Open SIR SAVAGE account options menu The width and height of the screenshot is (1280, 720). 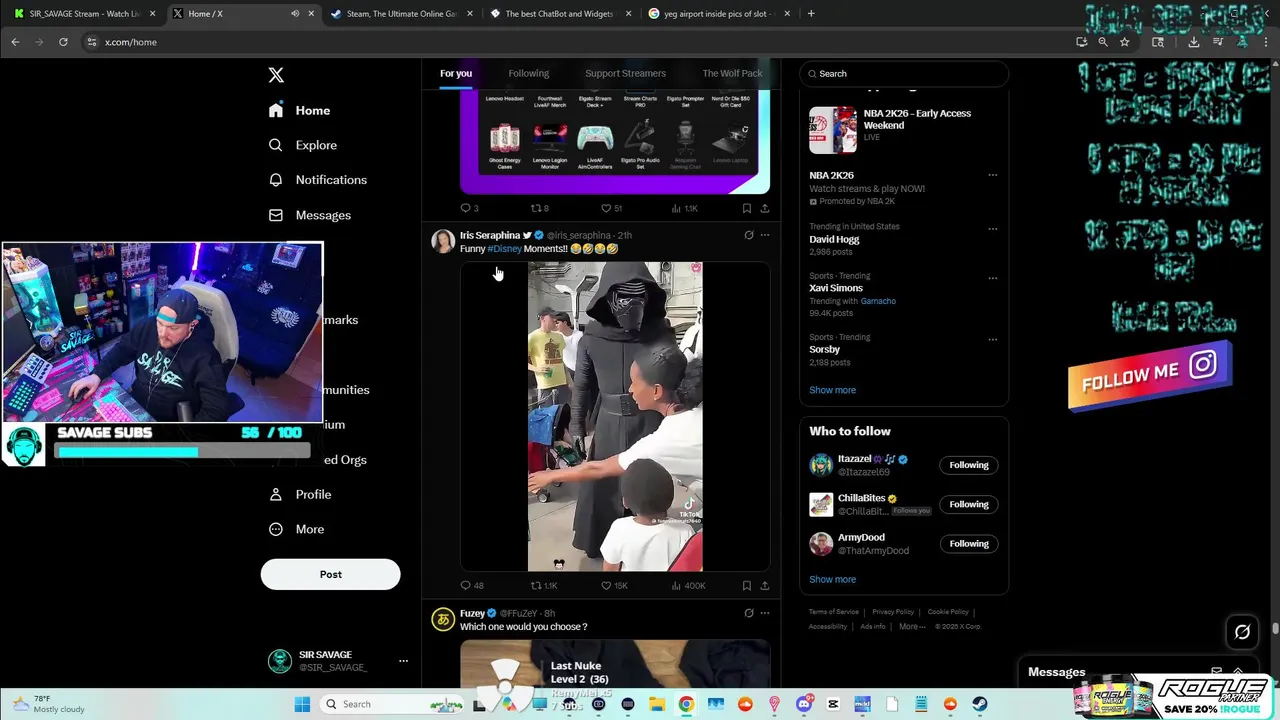point(403,661)
